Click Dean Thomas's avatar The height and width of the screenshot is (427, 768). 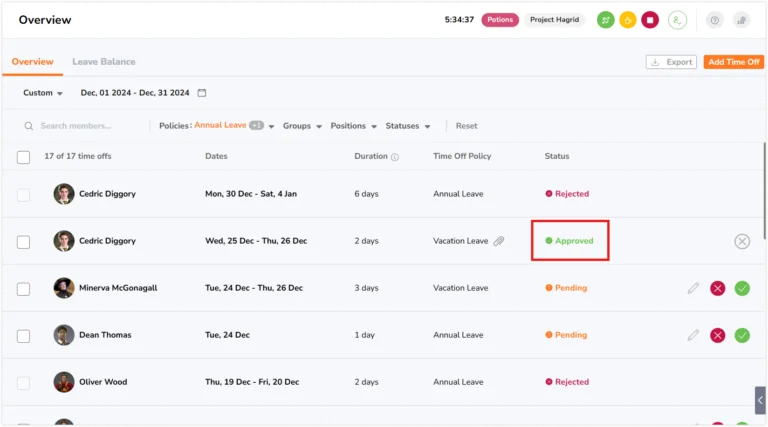point(64,335)
